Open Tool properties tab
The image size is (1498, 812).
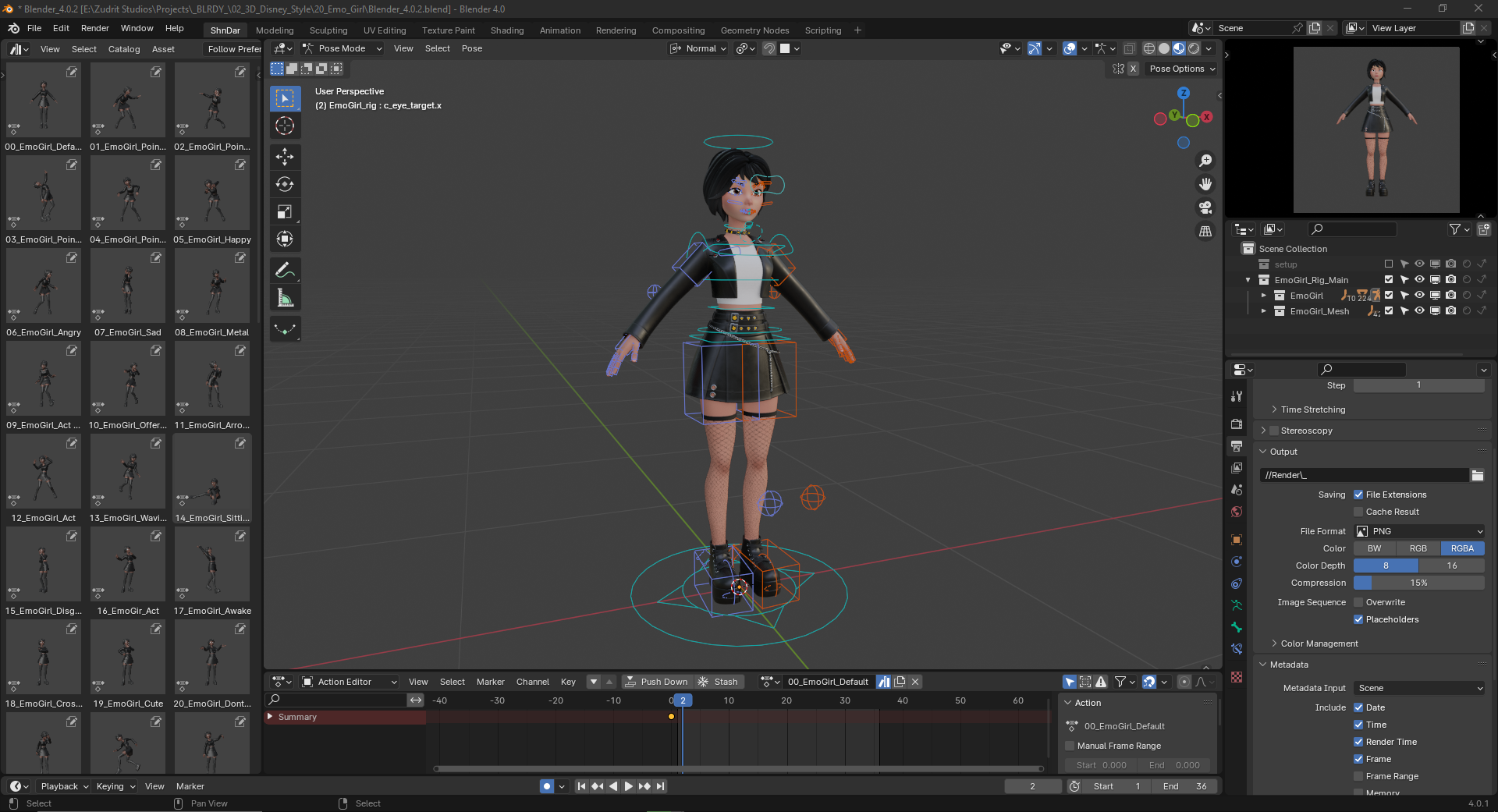tap(1237, 396)
